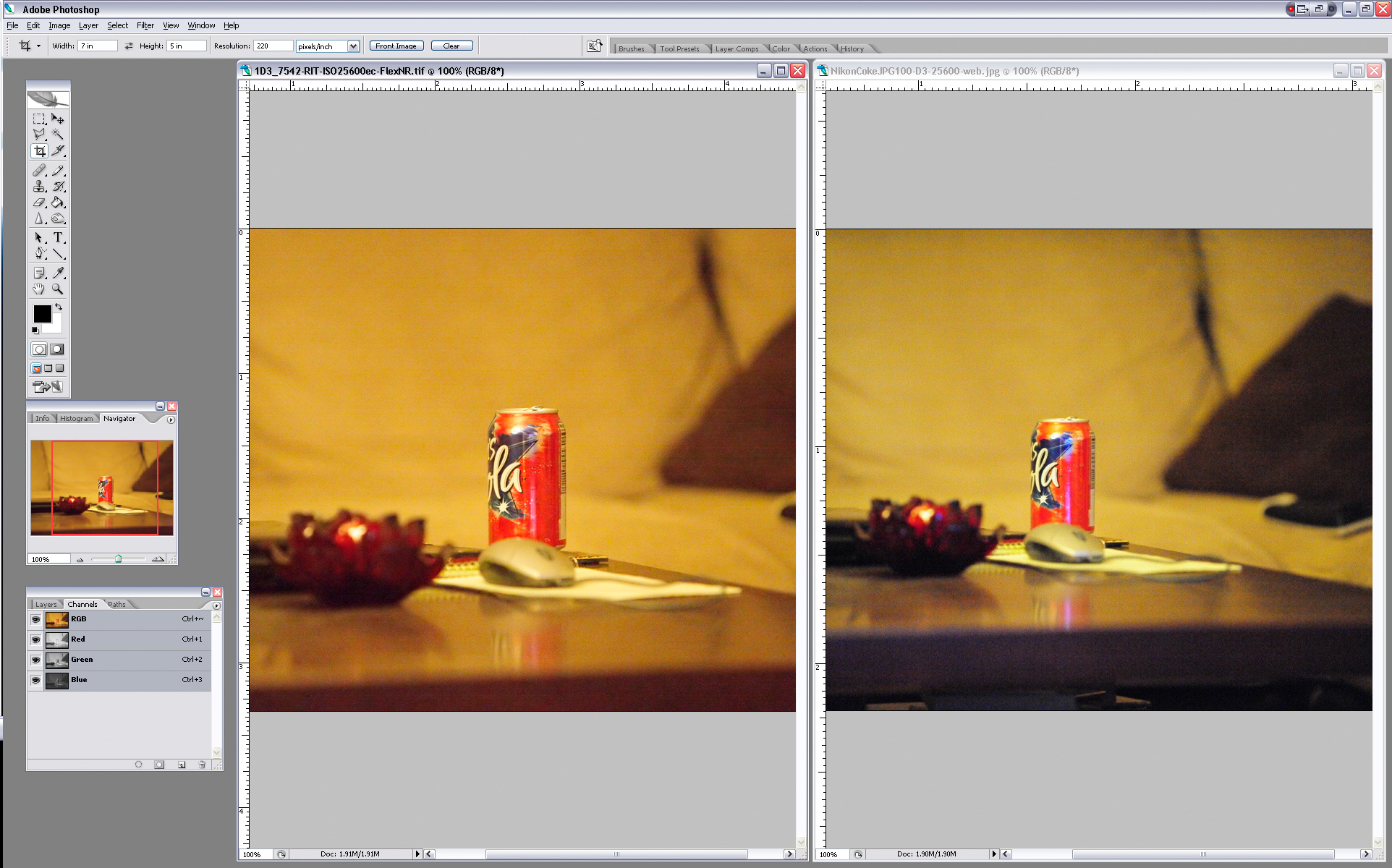Switch to the Paths tab
Image resolution: width=1392 pixels, height=868 pixels.
(x=116, y=605)
